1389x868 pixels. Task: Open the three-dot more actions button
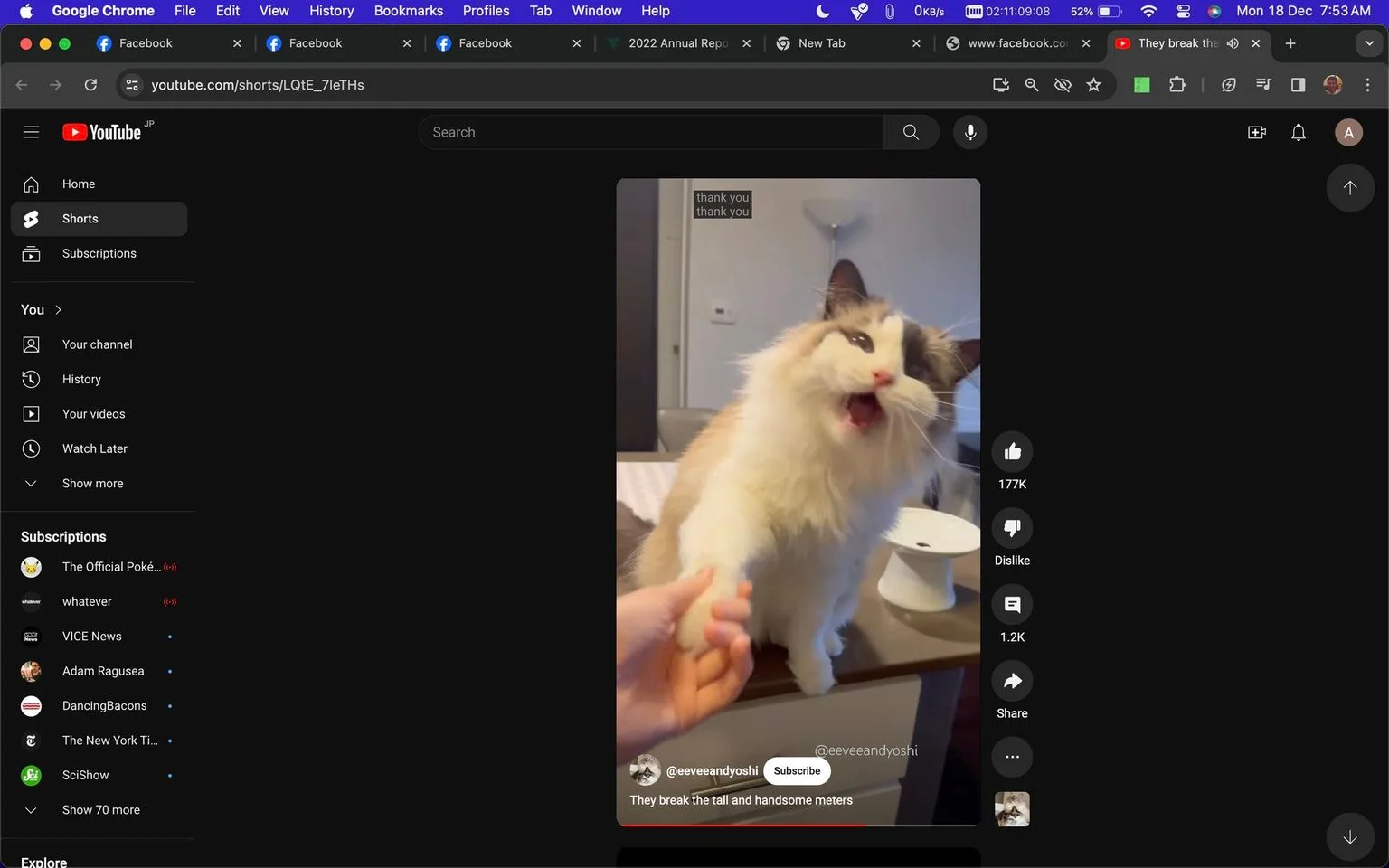pyautogui.click(x=1012, y=757)
